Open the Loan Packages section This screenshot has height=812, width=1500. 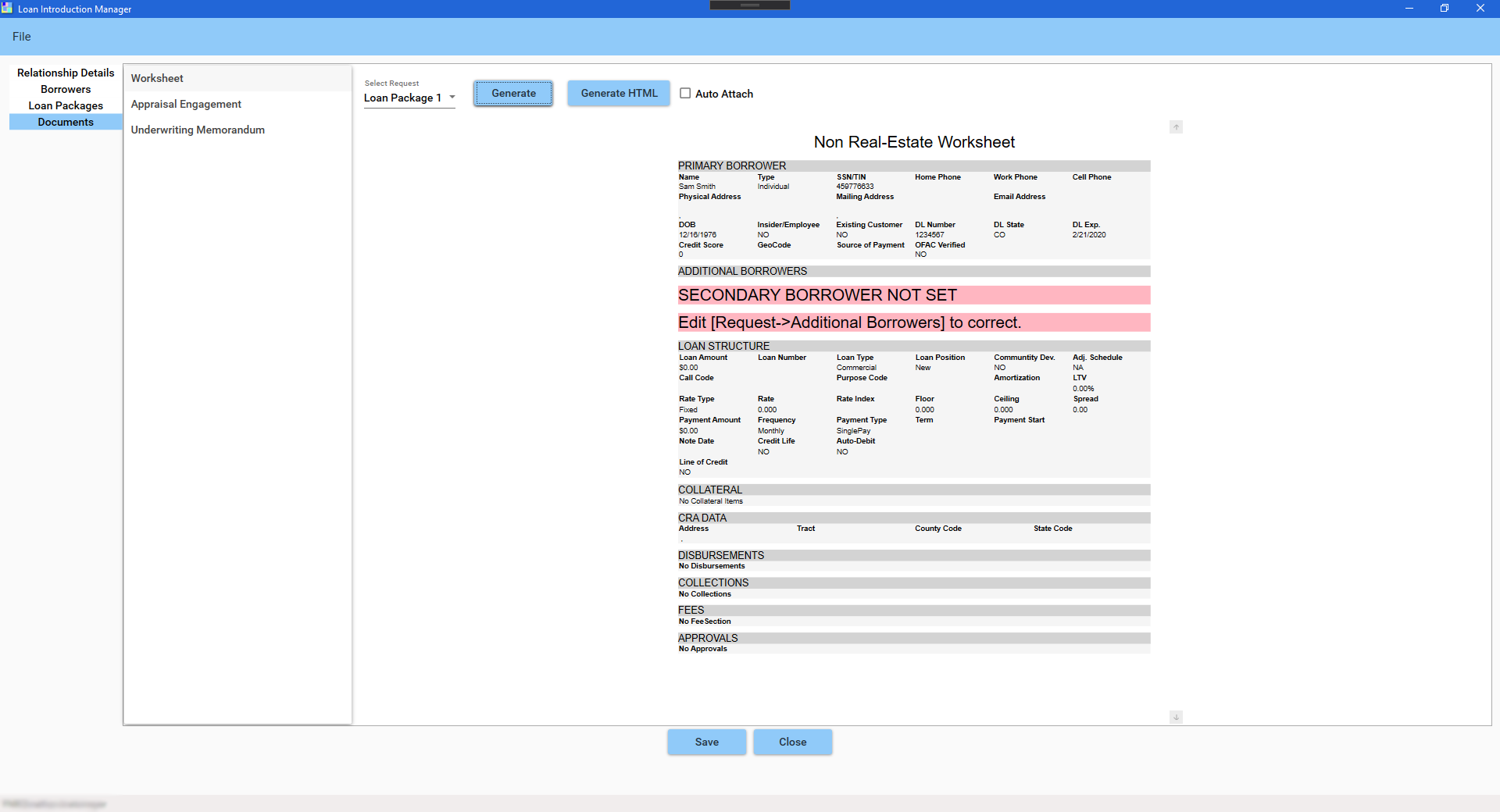point(66,105)
